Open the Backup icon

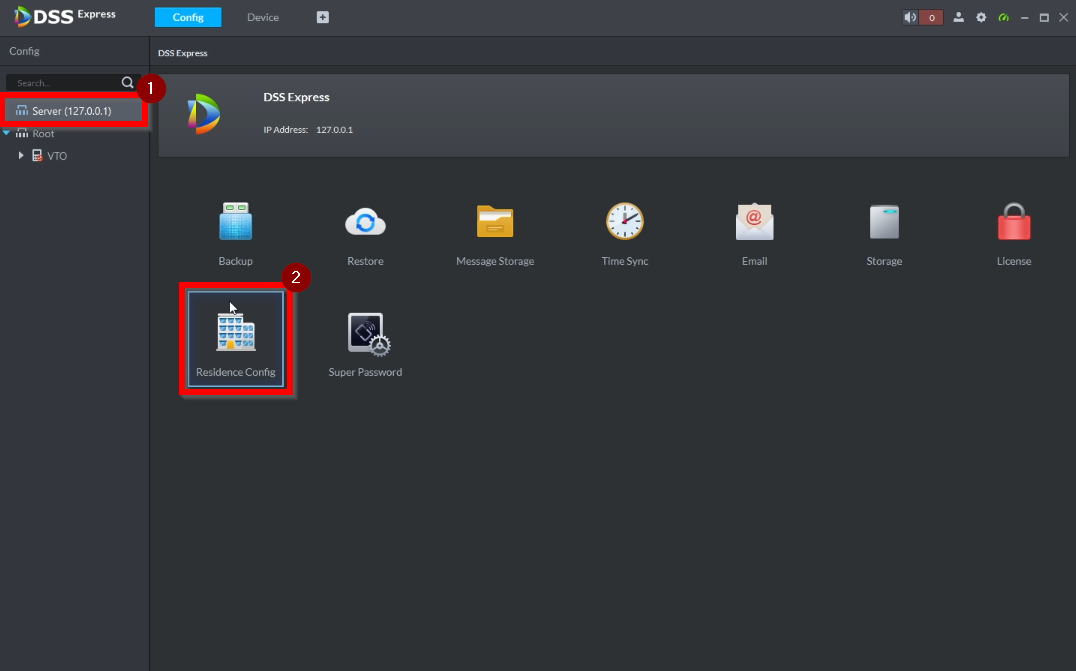pos(235,221)
